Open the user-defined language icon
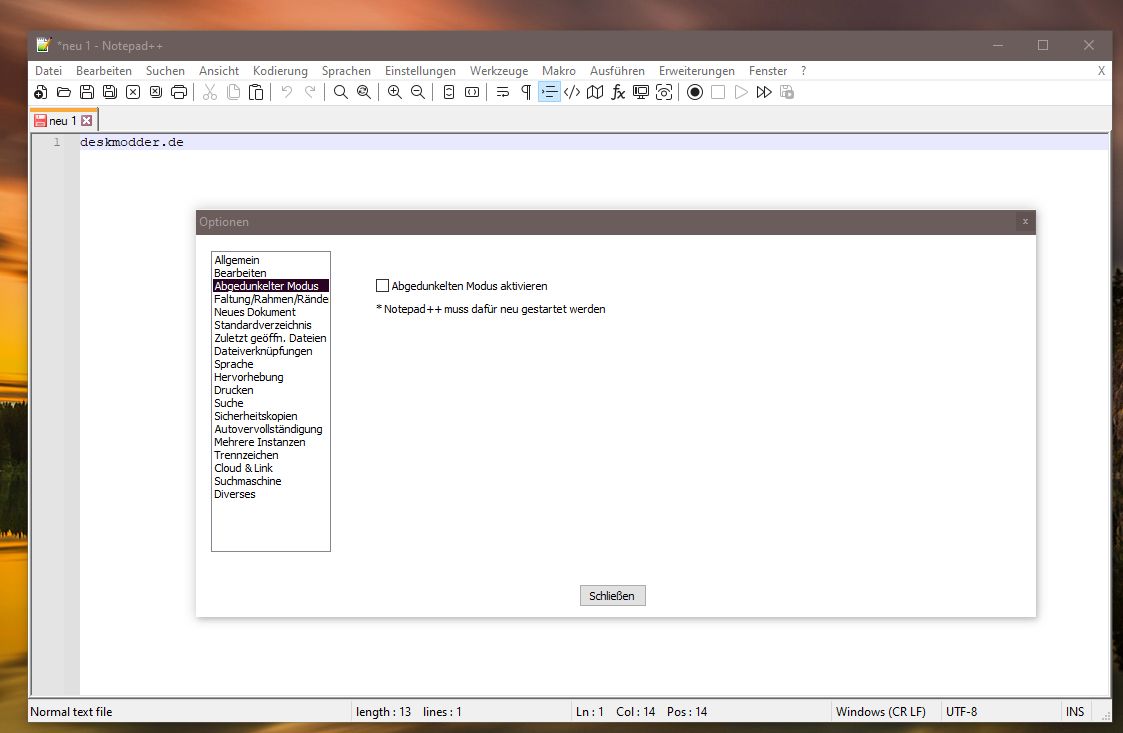 tap(572, 92)
